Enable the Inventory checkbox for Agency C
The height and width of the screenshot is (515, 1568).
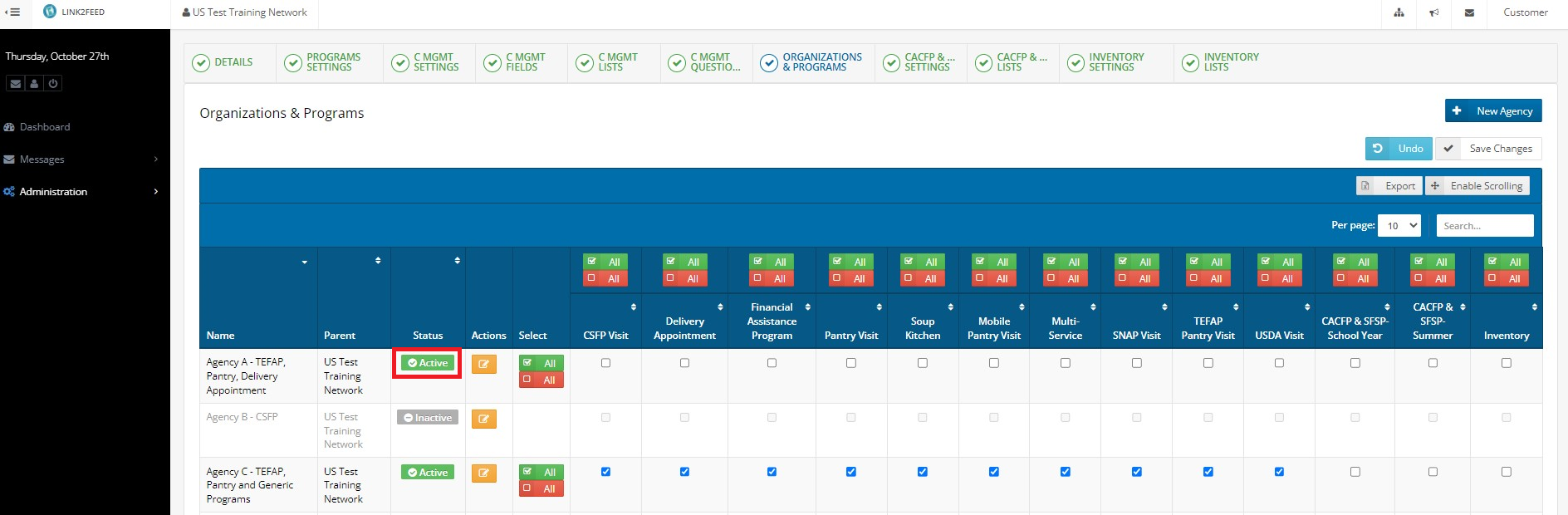[x=1506, y=472]
